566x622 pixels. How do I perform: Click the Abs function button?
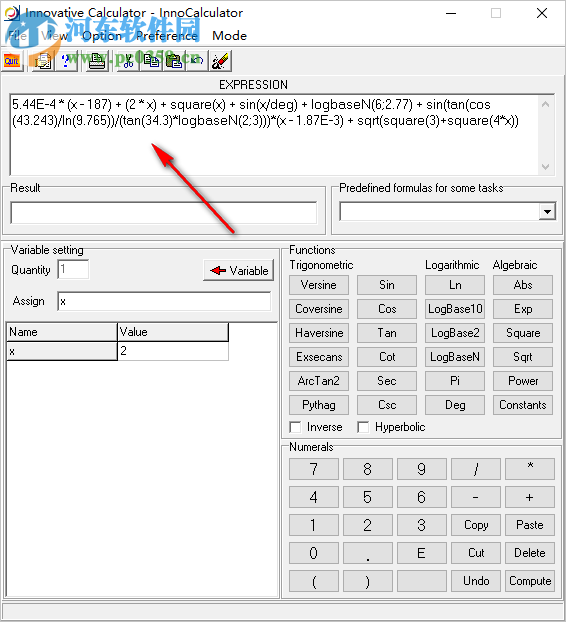coord(523,285)
